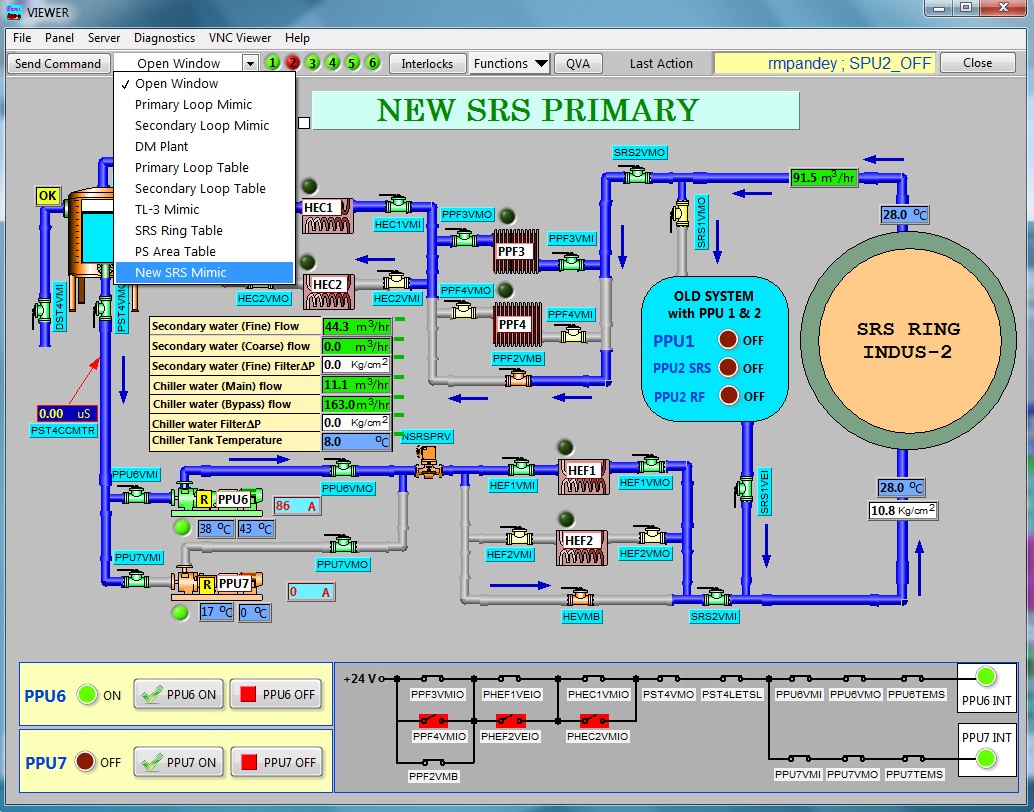This screenshot has width=1034, height=812.
Task: Click the PPU7 pump icon
Action: click(x=216, y=583)
